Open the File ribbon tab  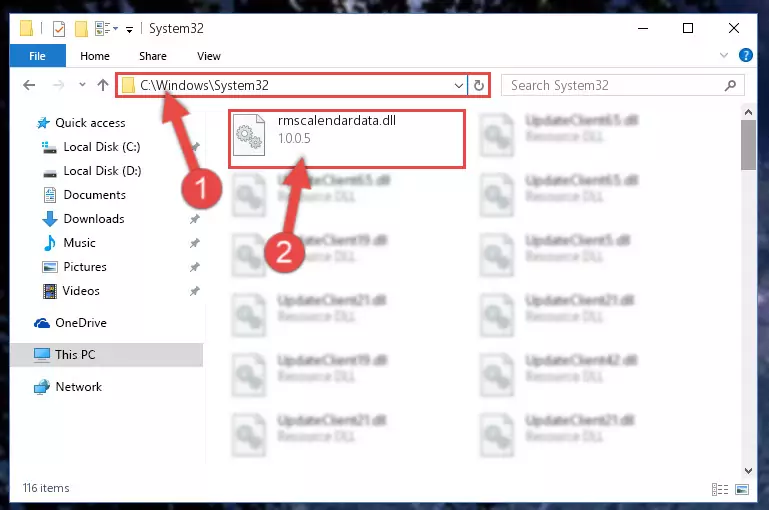37,56
